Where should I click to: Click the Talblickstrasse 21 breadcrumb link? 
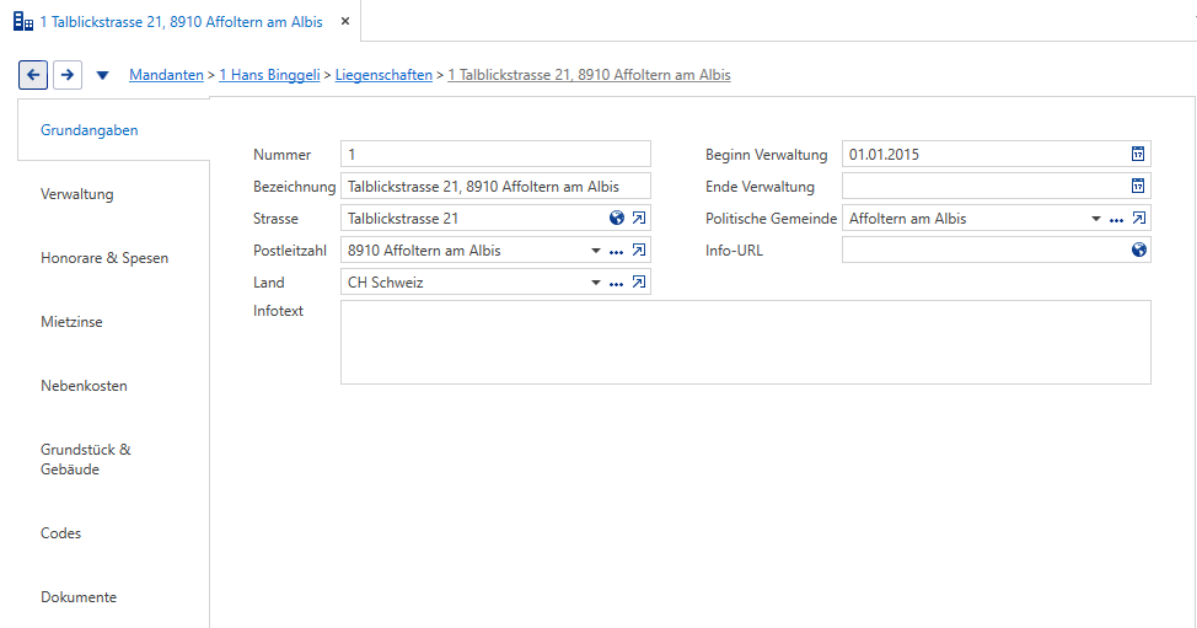589,75
